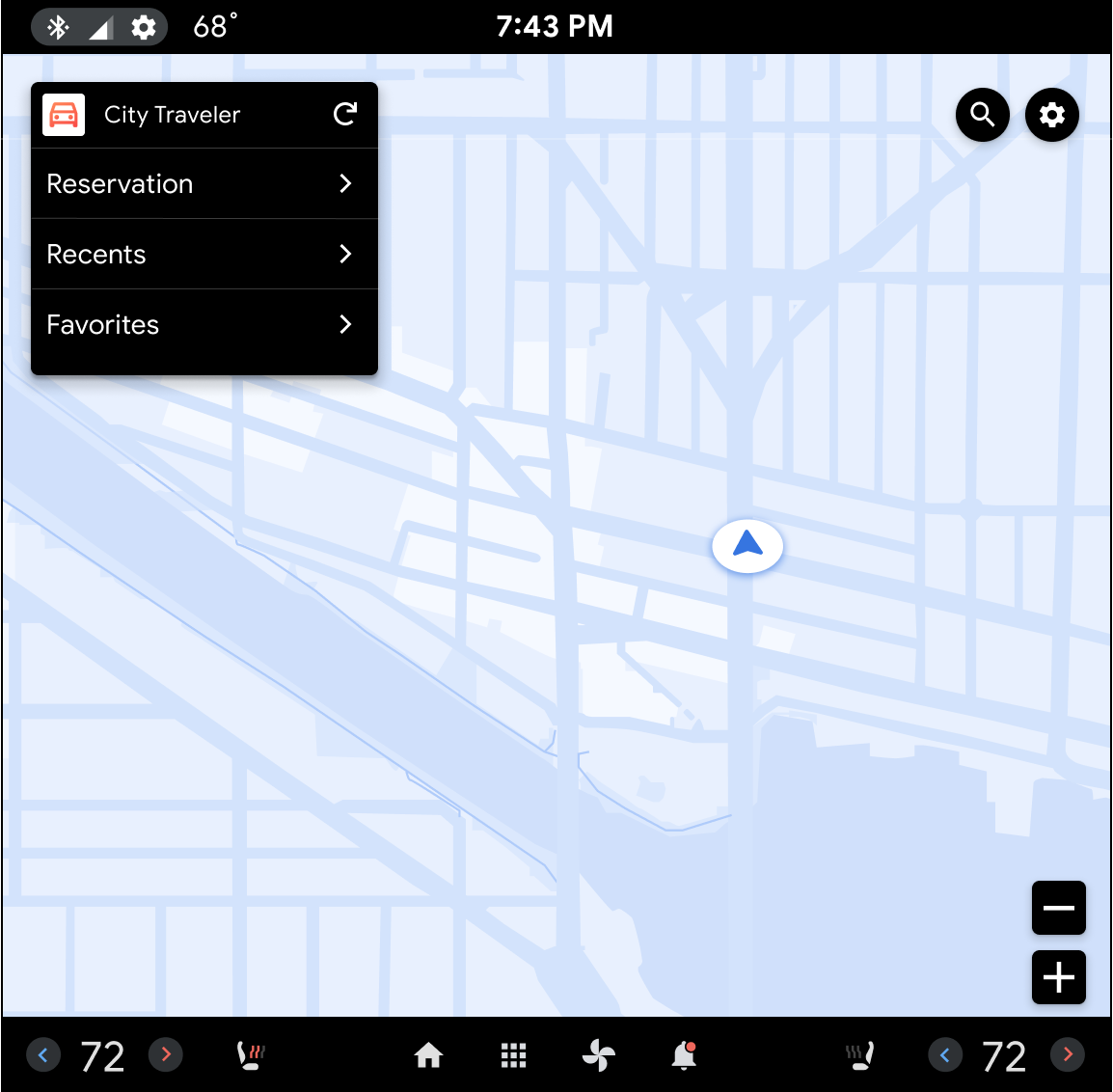Open the fan climate controls

tap(598, 1055)
